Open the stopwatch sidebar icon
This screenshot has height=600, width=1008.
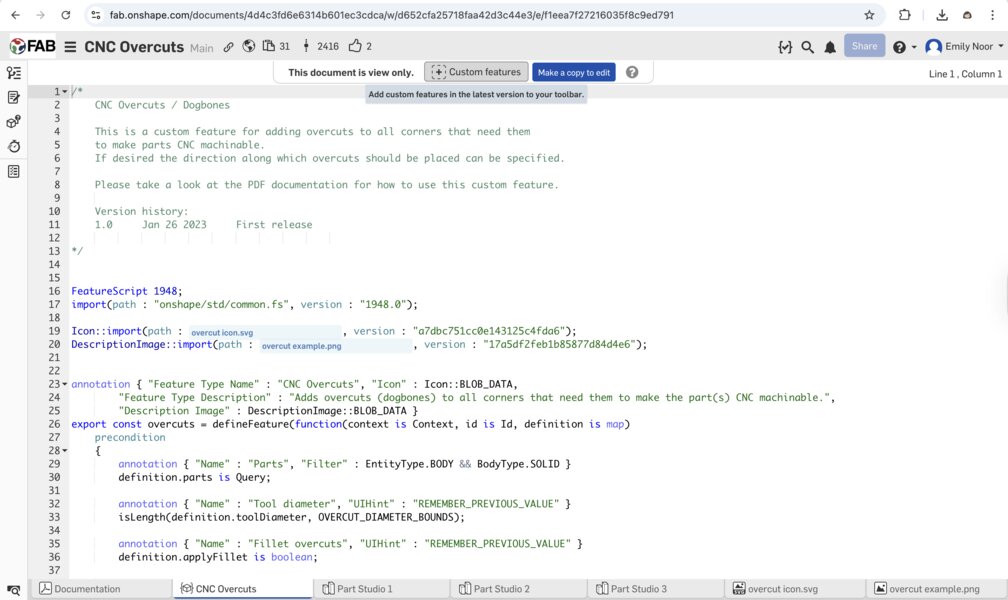[x=14, y=146]
